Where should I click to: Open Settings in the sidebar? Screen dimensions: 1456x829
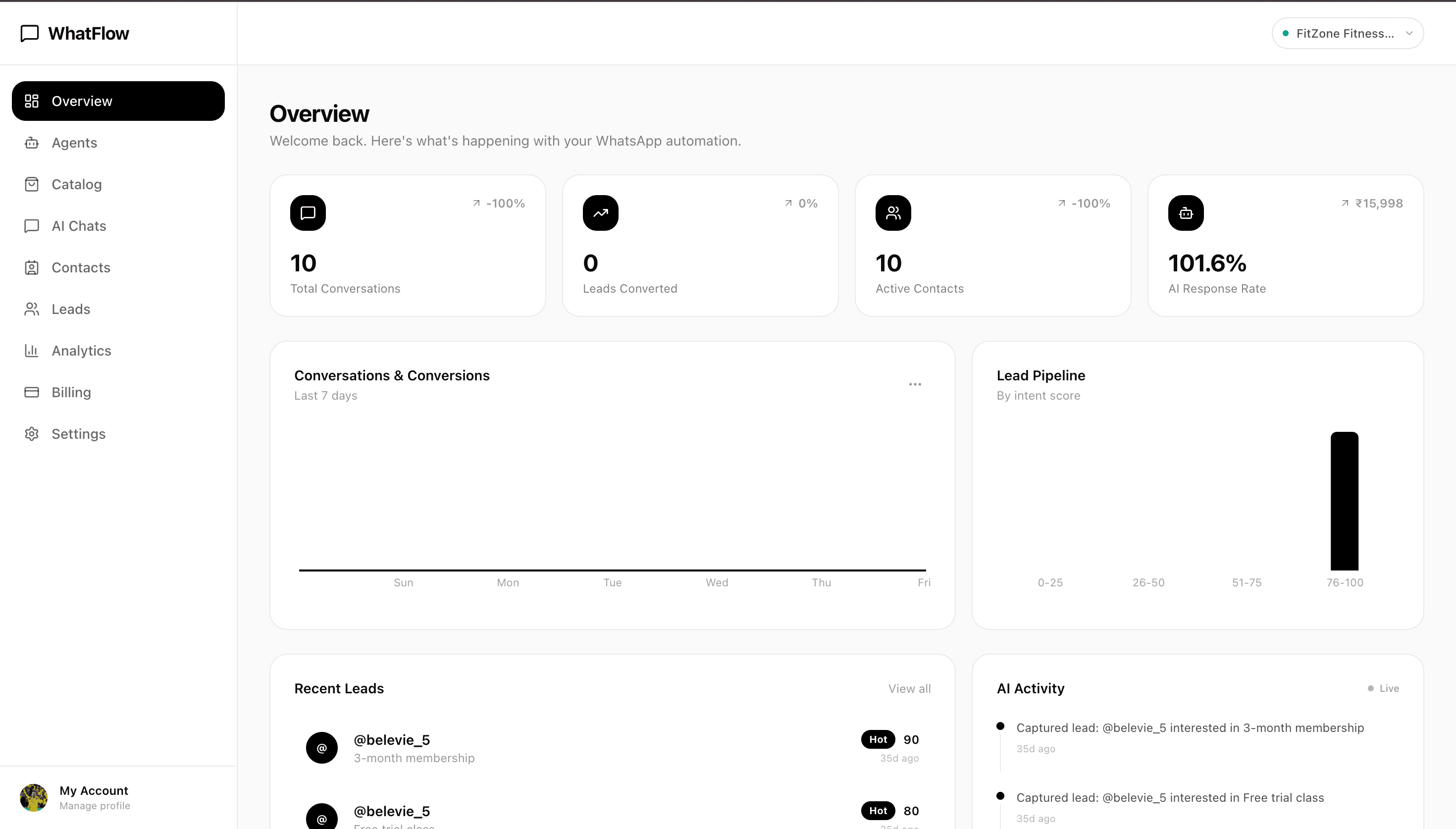[118, 433]
